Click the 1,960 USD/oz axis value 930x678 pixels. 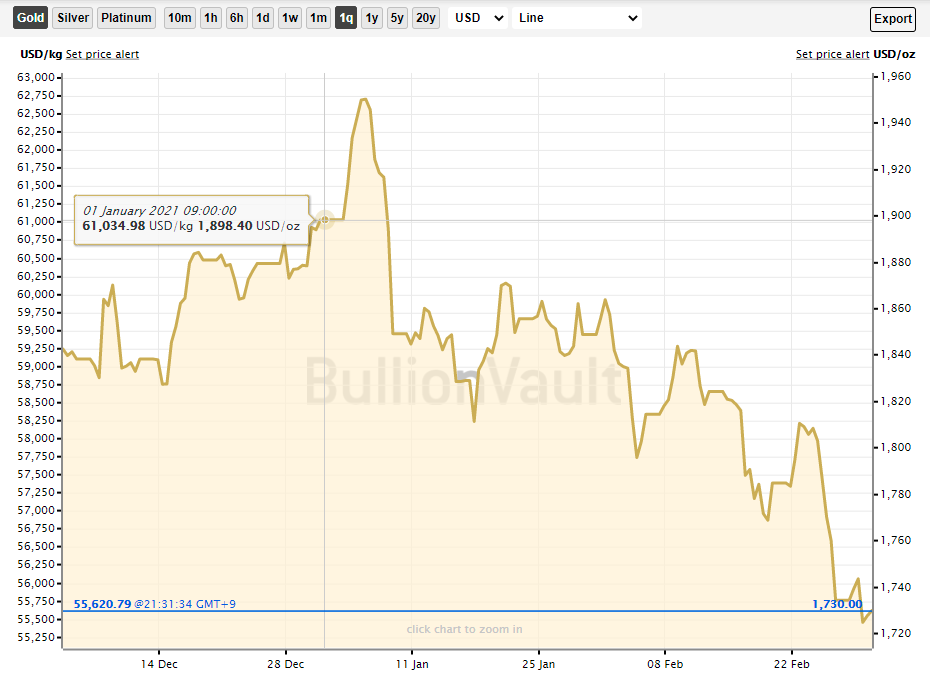point(896,76)
